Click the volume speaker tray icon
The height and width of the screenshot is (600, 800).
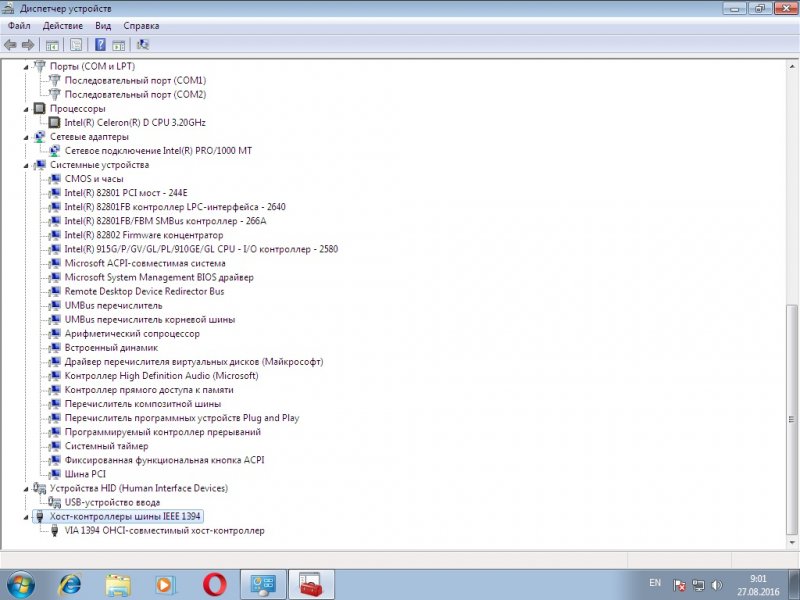716,584
